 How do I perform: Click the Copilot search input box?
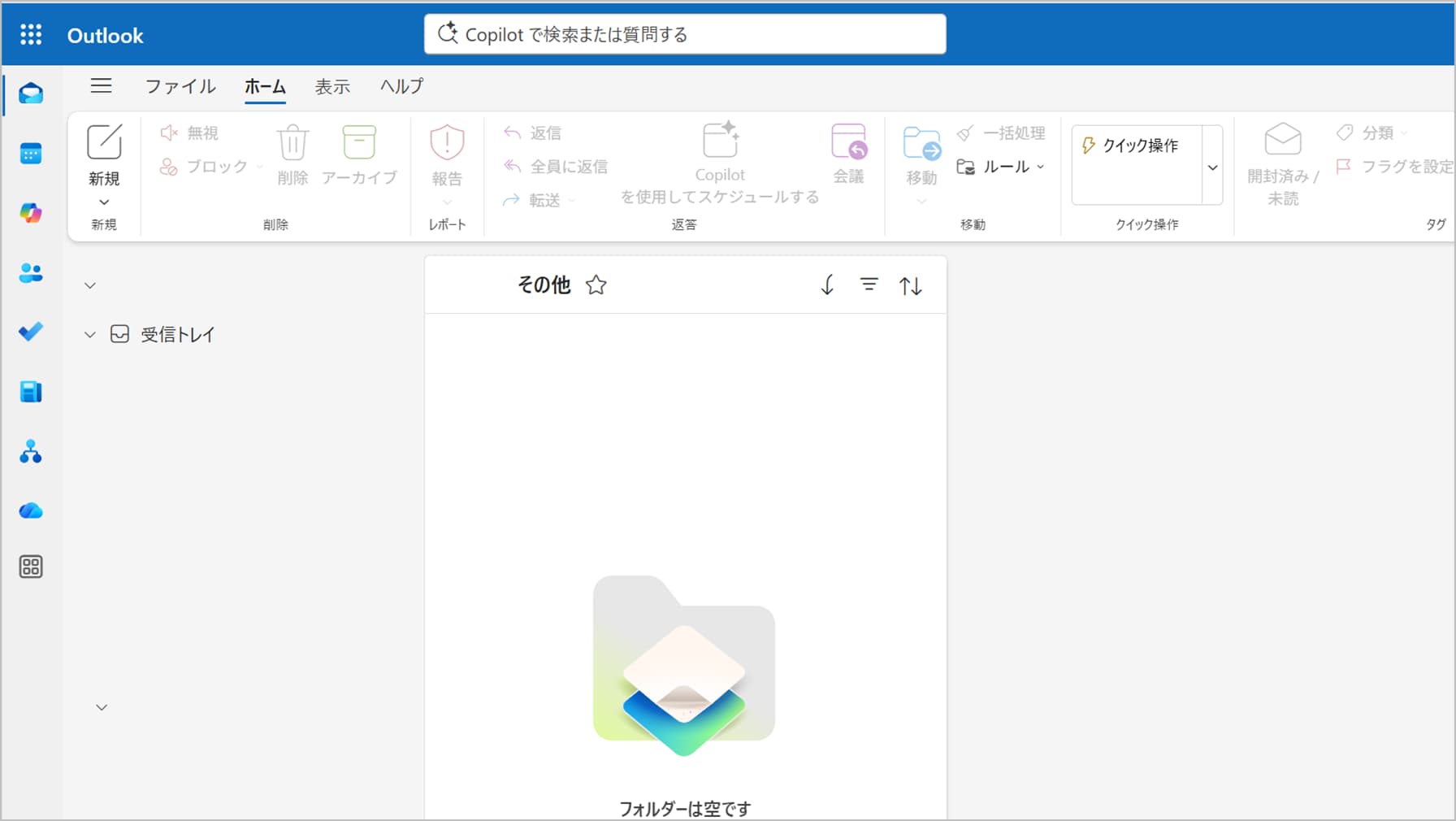(684, 34)
